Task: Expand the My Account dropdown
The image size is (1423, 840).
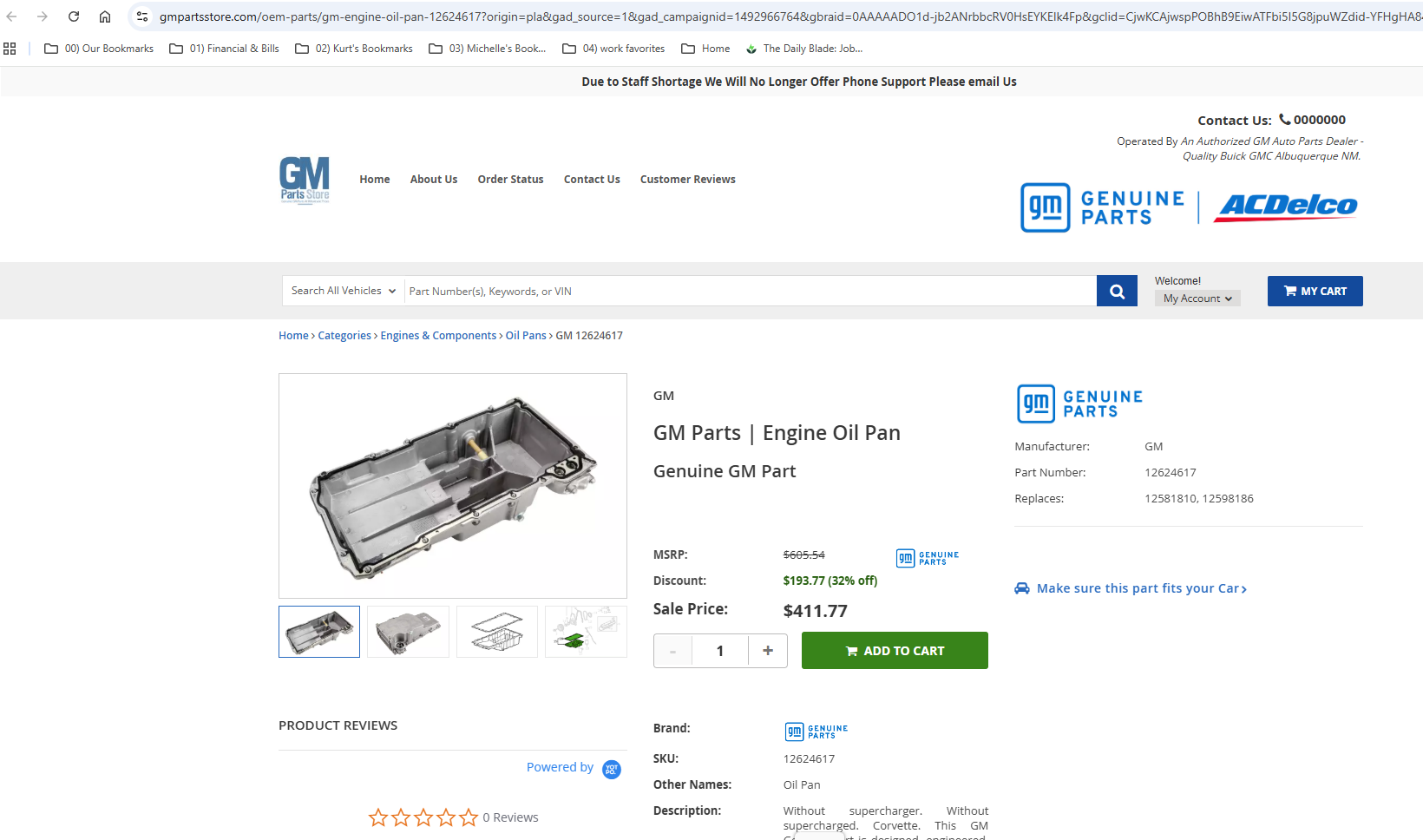Action: point(1197,299)
